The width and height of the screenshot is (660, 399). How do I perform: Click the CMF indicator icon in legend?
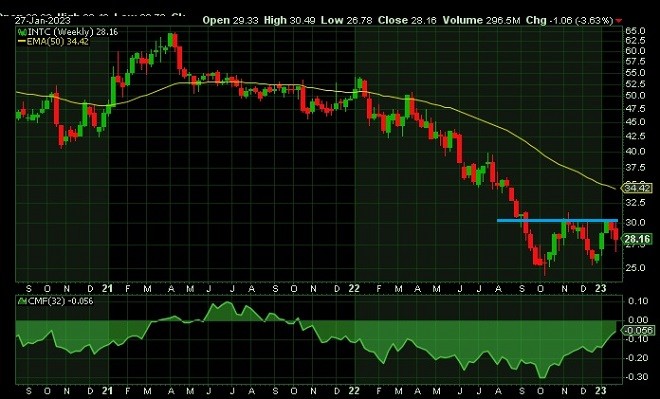(21, 301)
